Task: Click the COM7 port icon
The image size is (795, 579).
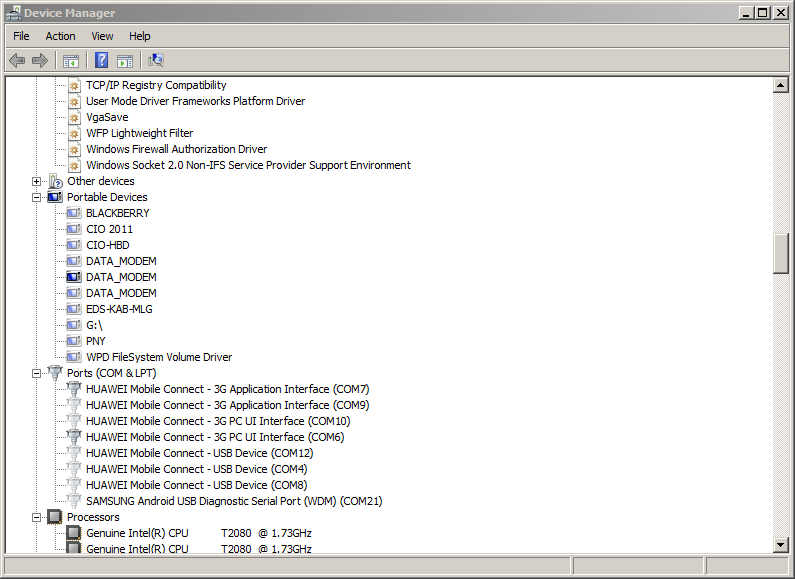Action: [74, 389]
